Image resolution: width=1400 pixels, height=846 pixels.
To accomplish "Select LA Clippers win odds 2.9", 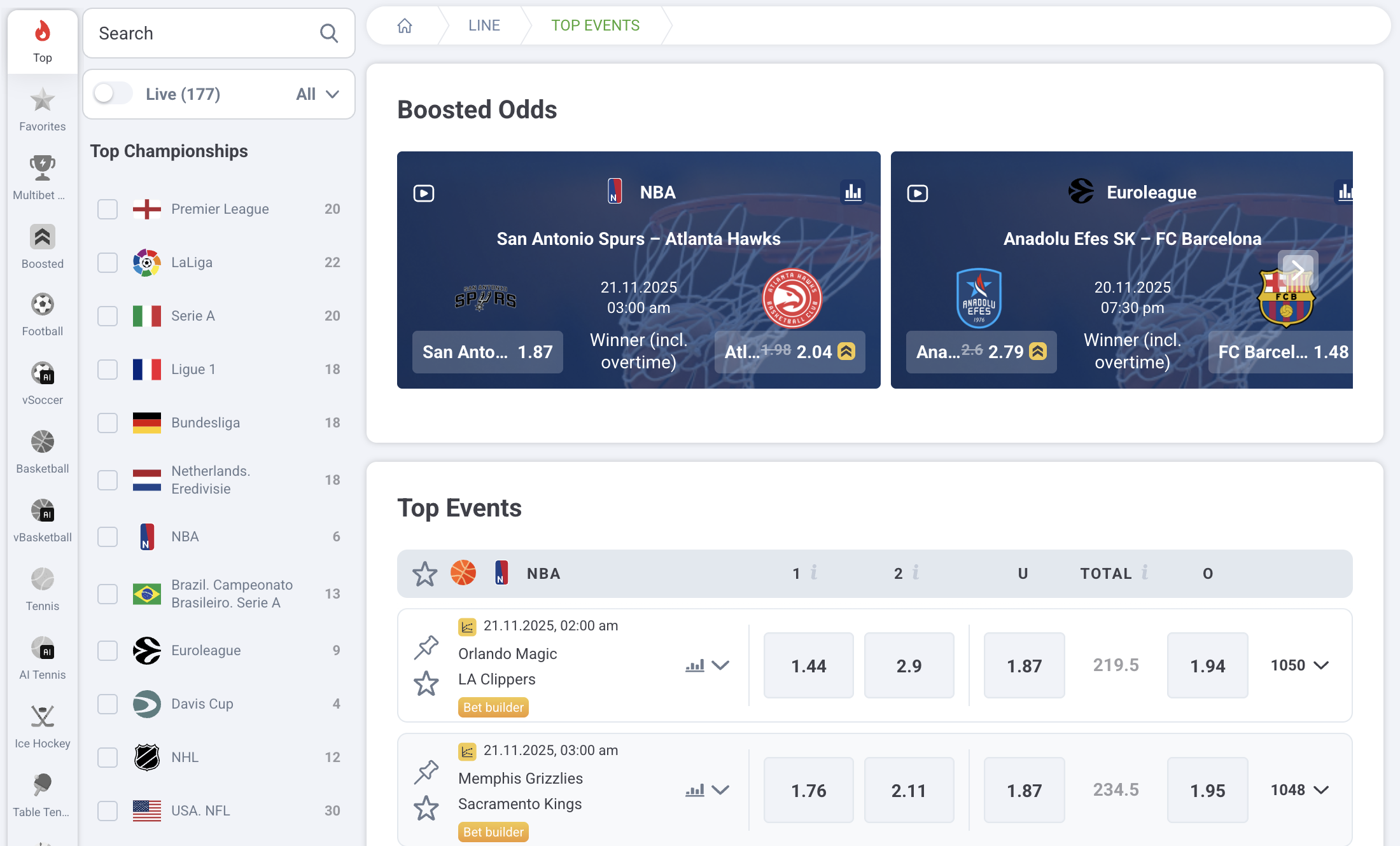I will point(909,665).
